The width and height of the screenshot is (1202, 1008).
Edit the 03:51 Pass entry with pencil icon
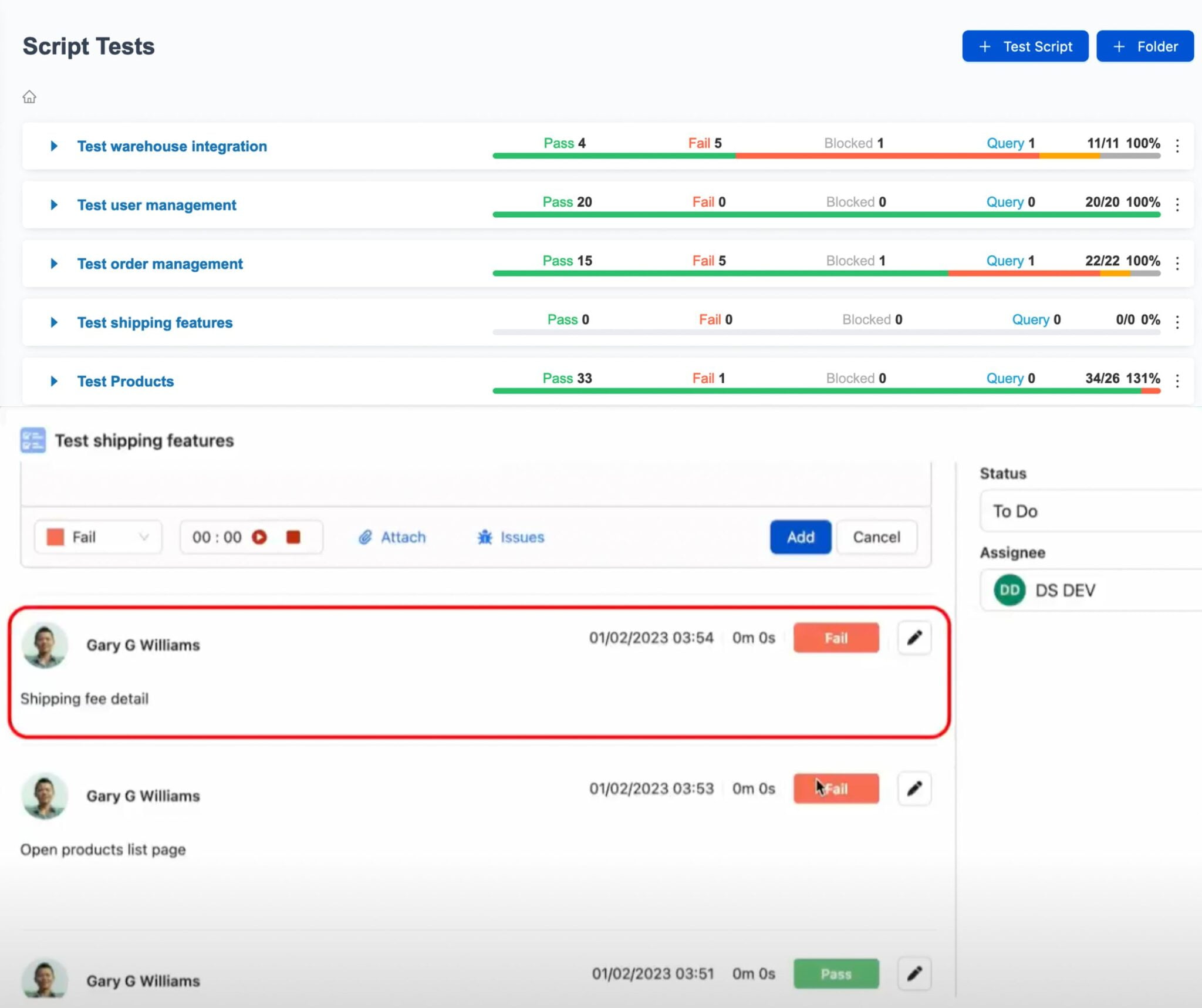914,973
